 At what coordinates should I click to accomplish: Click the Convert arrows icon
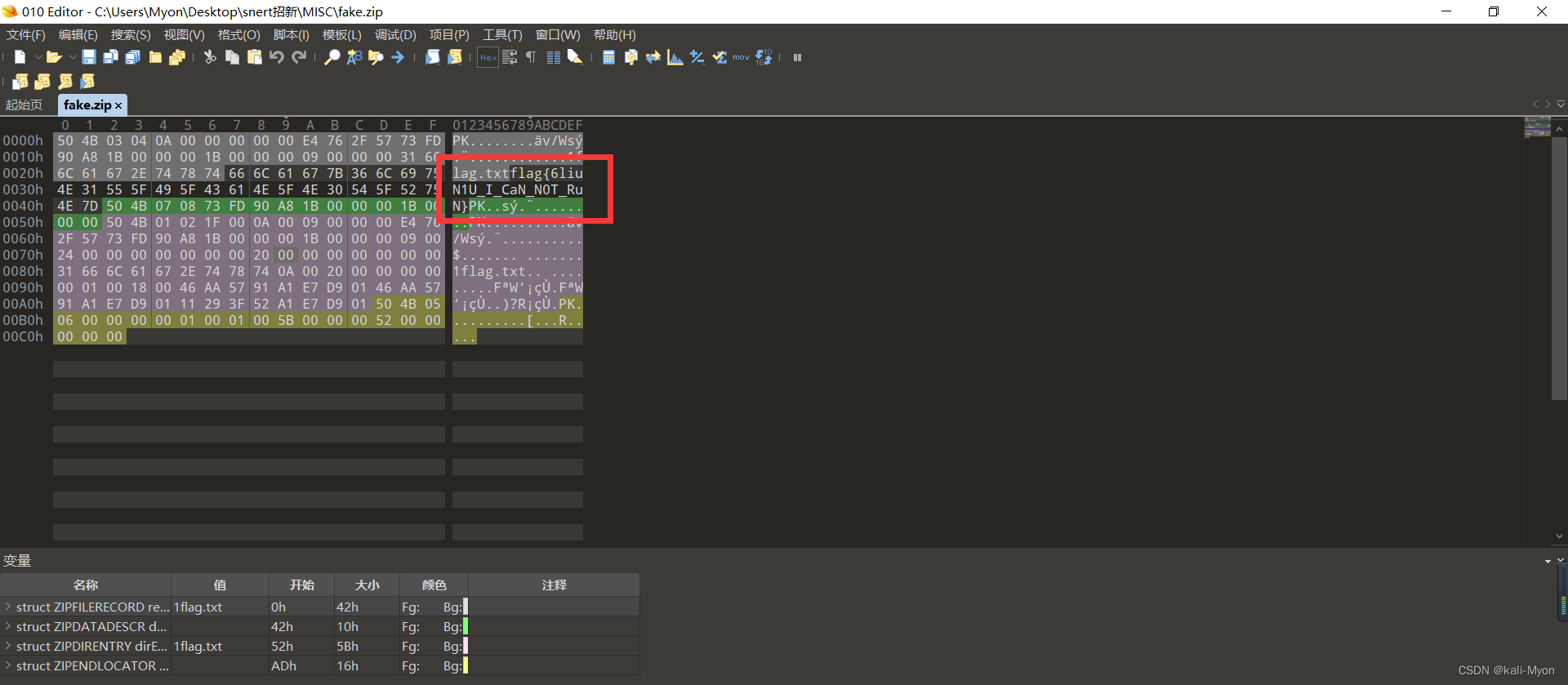653,57
